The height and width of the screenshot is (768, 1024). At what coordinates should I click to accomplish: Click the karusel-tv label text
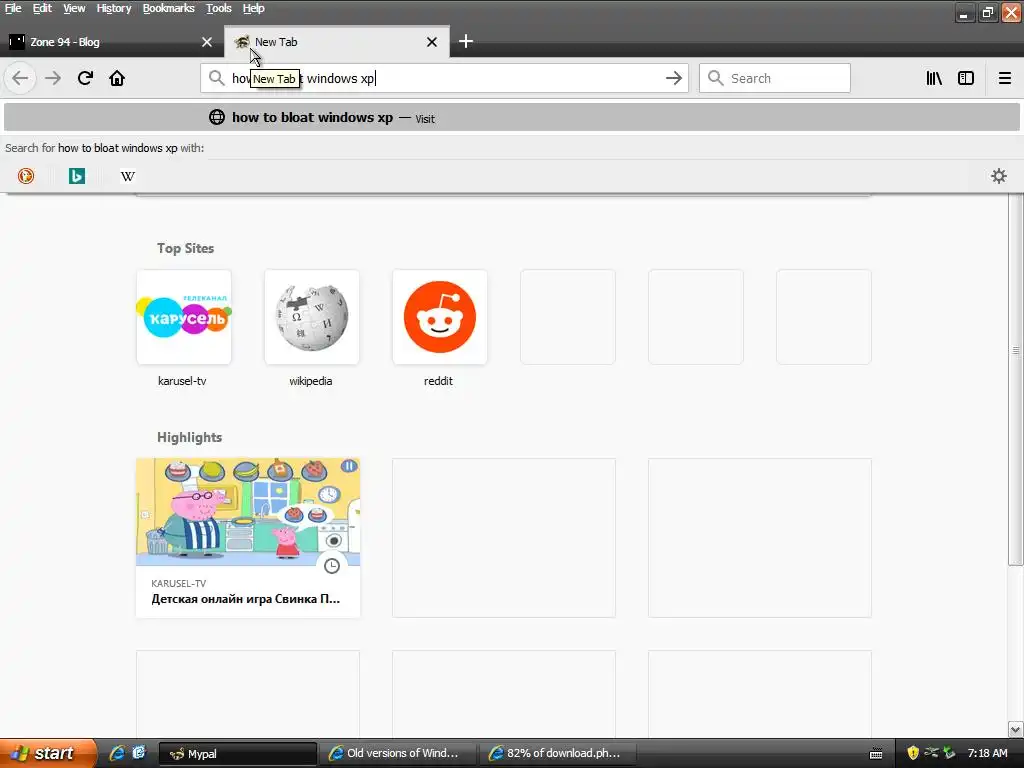182,381
